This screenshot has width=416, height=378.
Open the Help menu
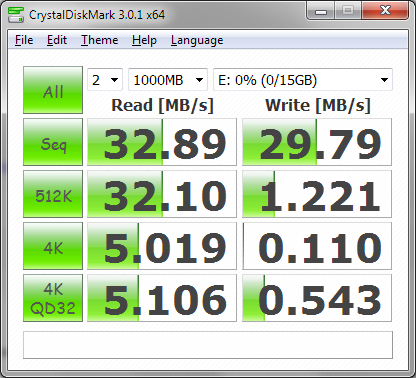pyautogui.click(x=144, y=40)
